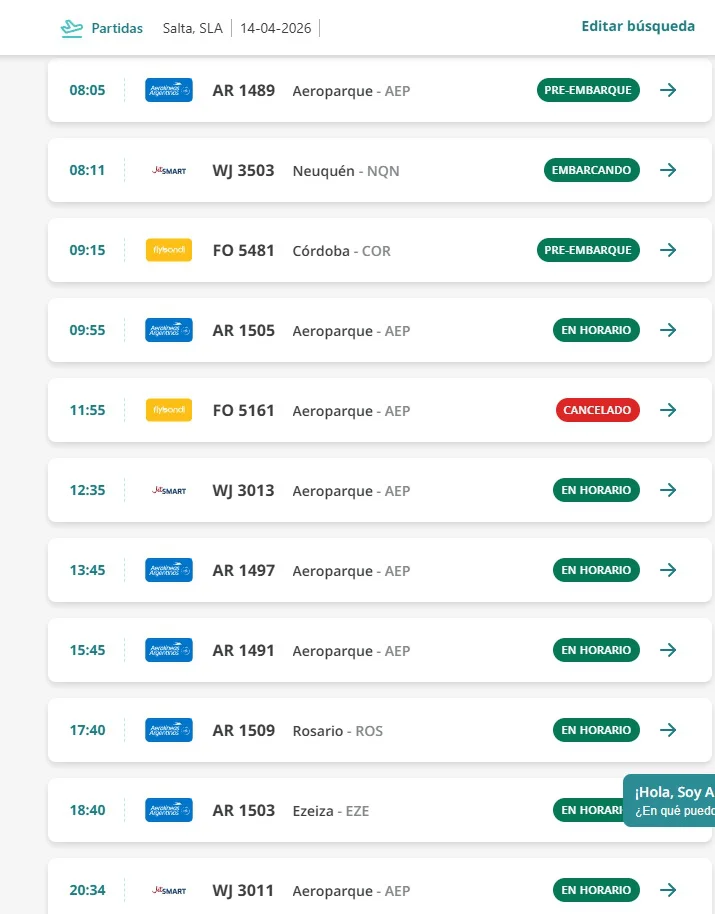Click JetSmart logo on WJ 3503 row

(x=169, y=170)
